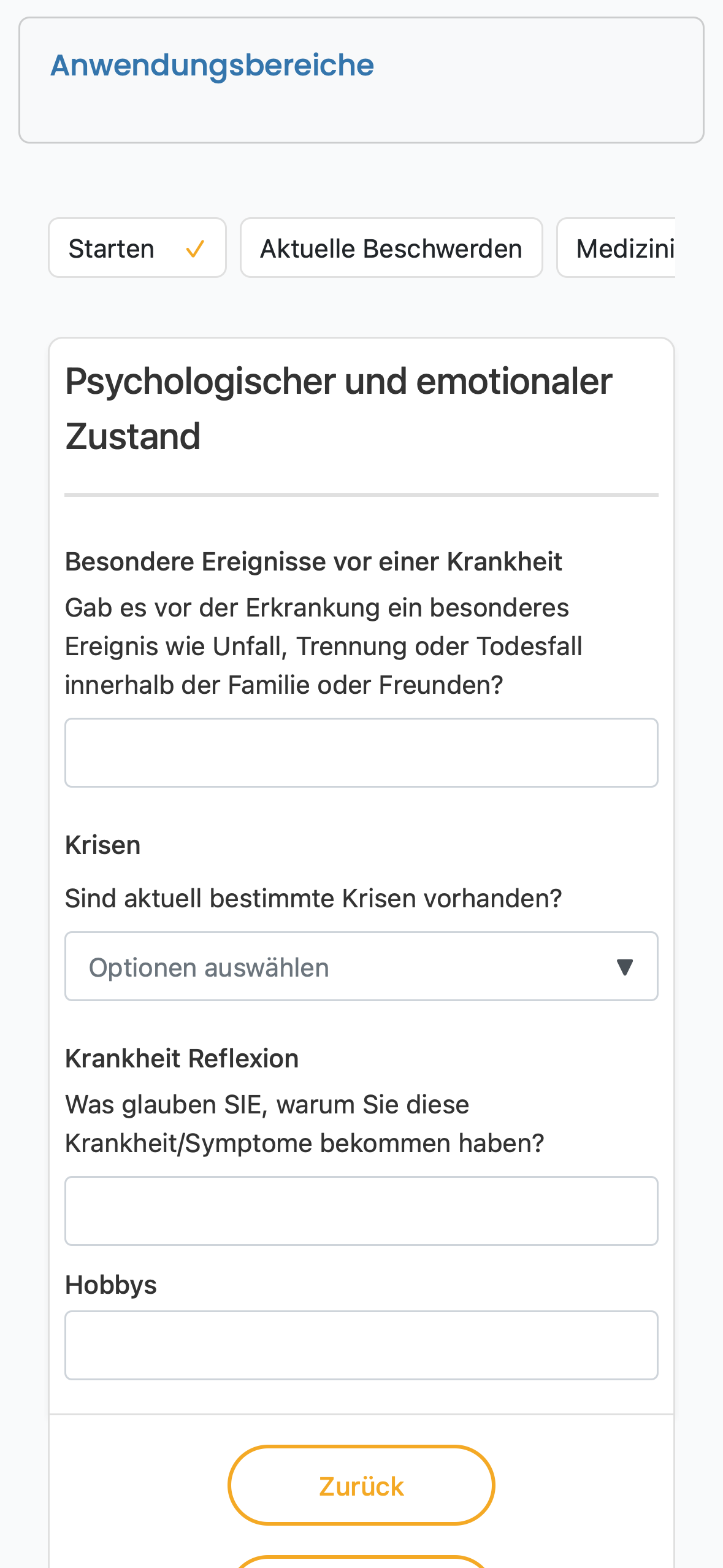Click the Krisen field label
723x1568 pixels.
[103, 845]
